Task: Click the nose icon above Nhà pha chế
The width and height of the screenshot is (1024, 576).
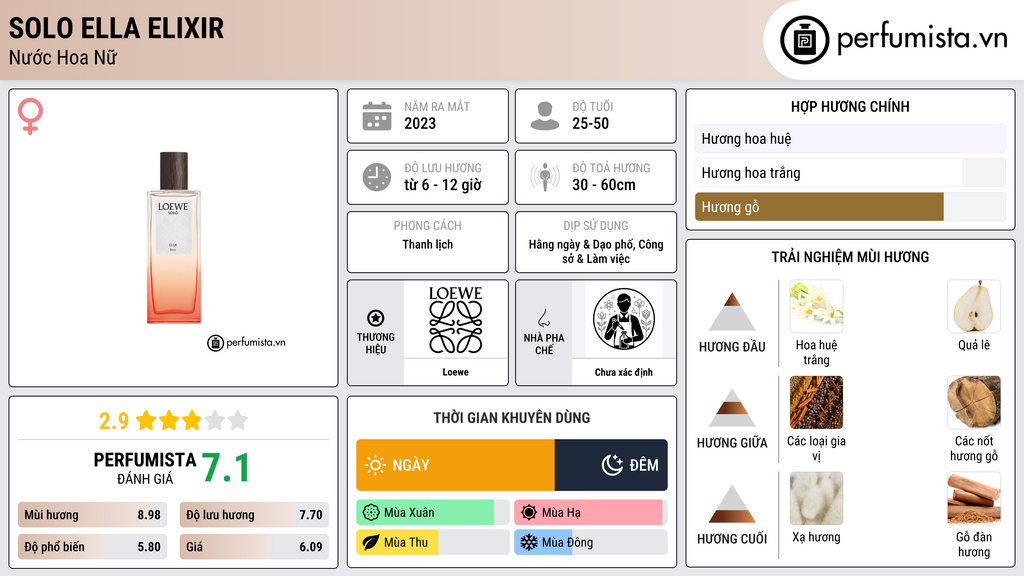Action: point(543,318)
